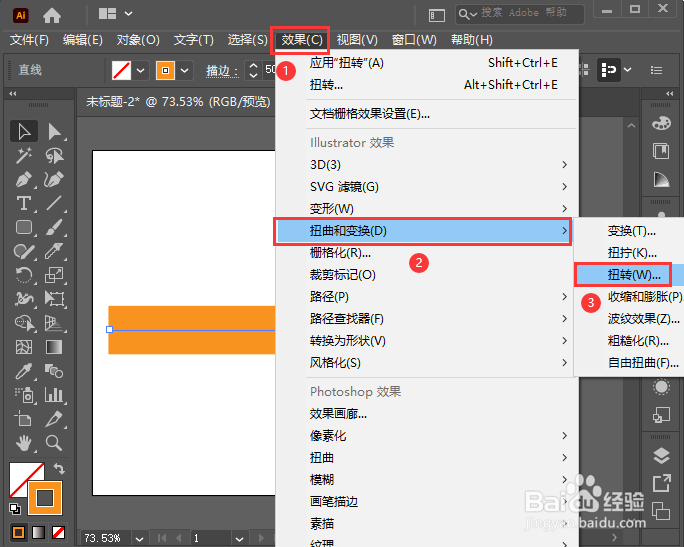Screen dimensions: 684x547
Task: Click 文档栅格效果设置(E)...
Action: pos(428,114)
